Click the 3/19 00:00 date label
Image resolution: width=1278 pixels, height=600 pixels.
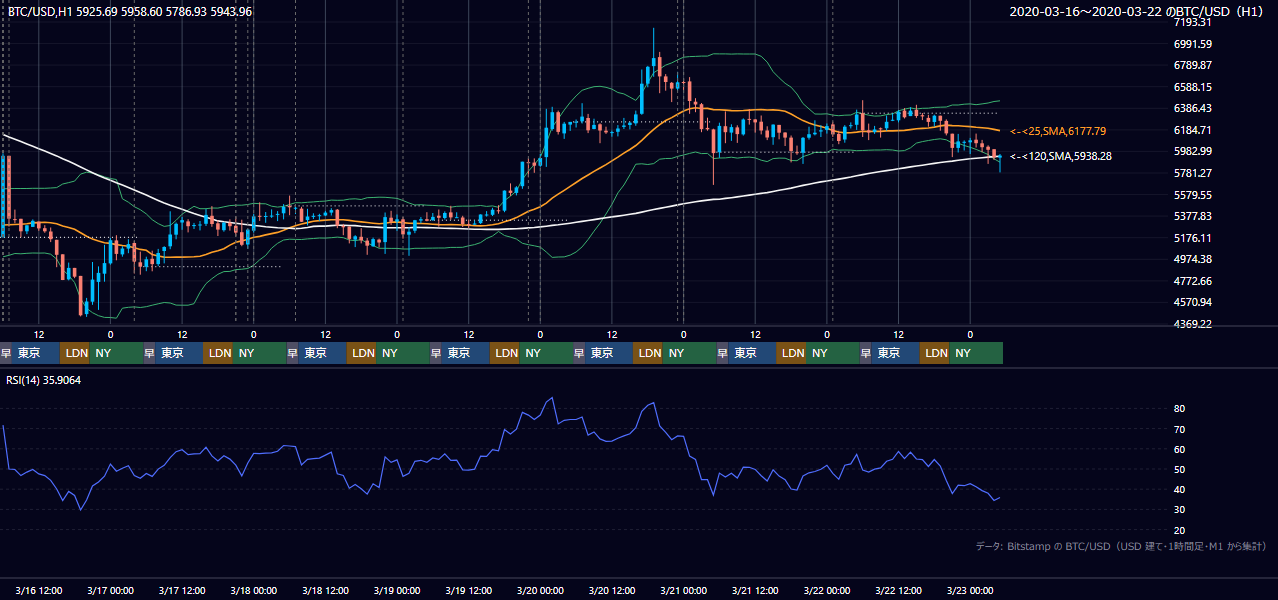pos(397,590)
